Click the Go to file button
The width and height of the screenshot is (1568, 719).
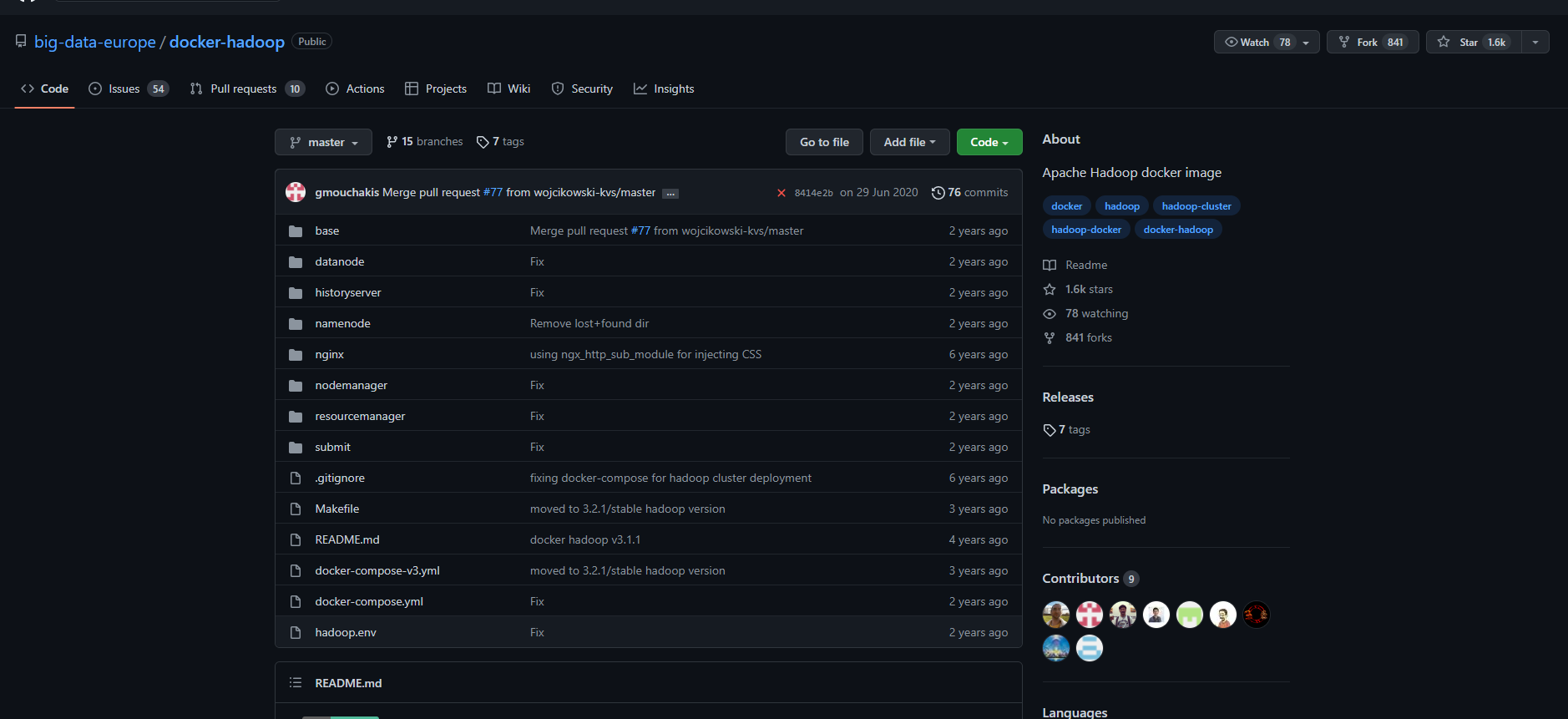point(825,142)
